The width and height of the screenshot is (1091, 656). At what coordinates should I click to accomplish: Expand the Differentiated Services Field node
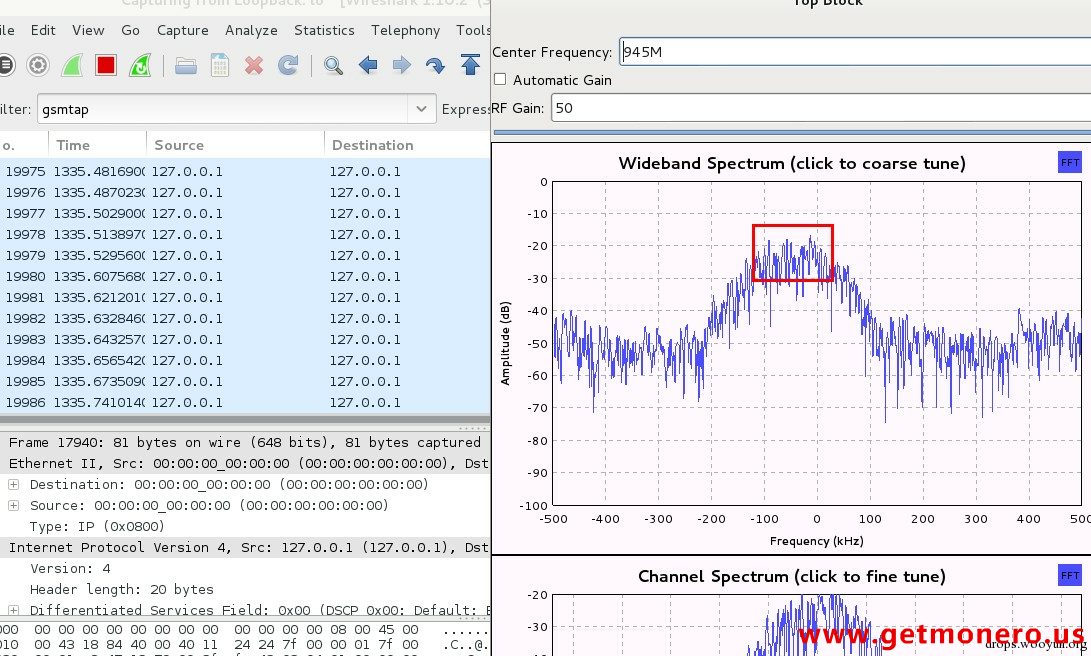(x=14, y=610)
